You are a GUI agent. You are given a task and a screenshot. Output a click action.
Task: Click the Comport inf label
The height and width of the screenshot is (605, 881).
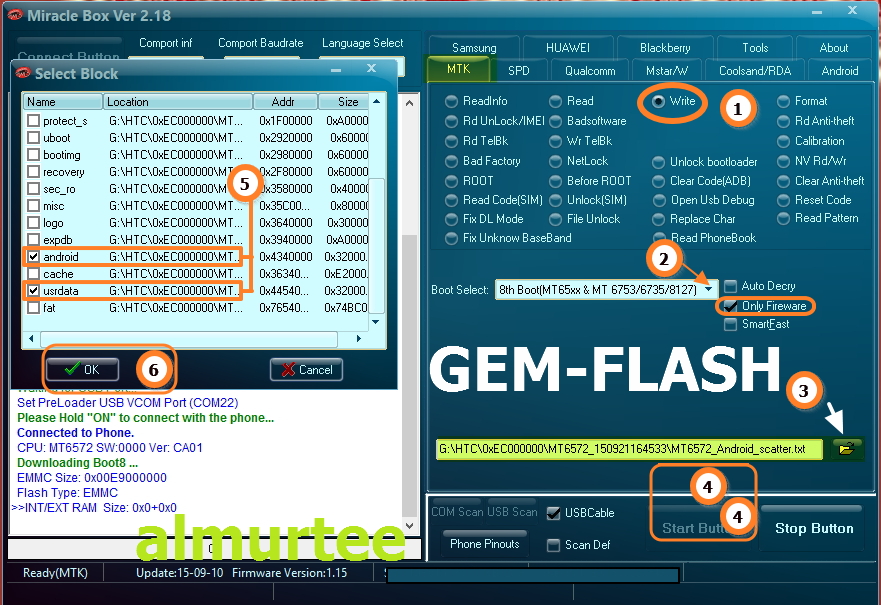(165, 43)
